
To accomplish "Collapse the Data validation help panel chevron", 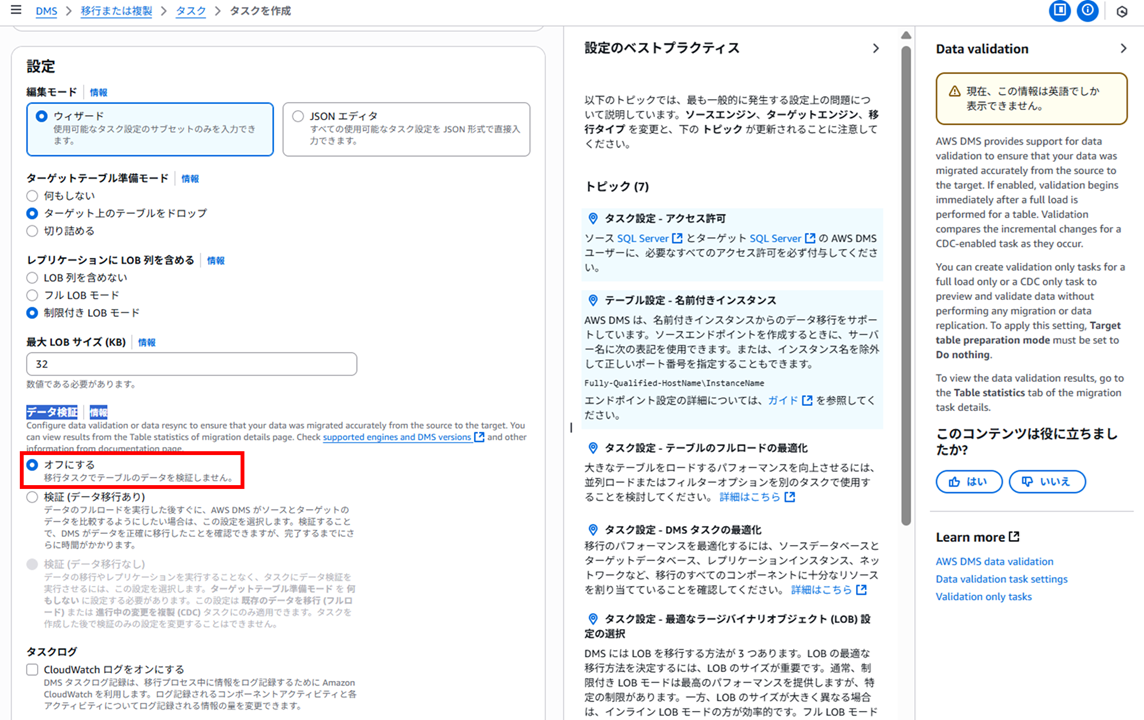I will (x=1123, y=48).
